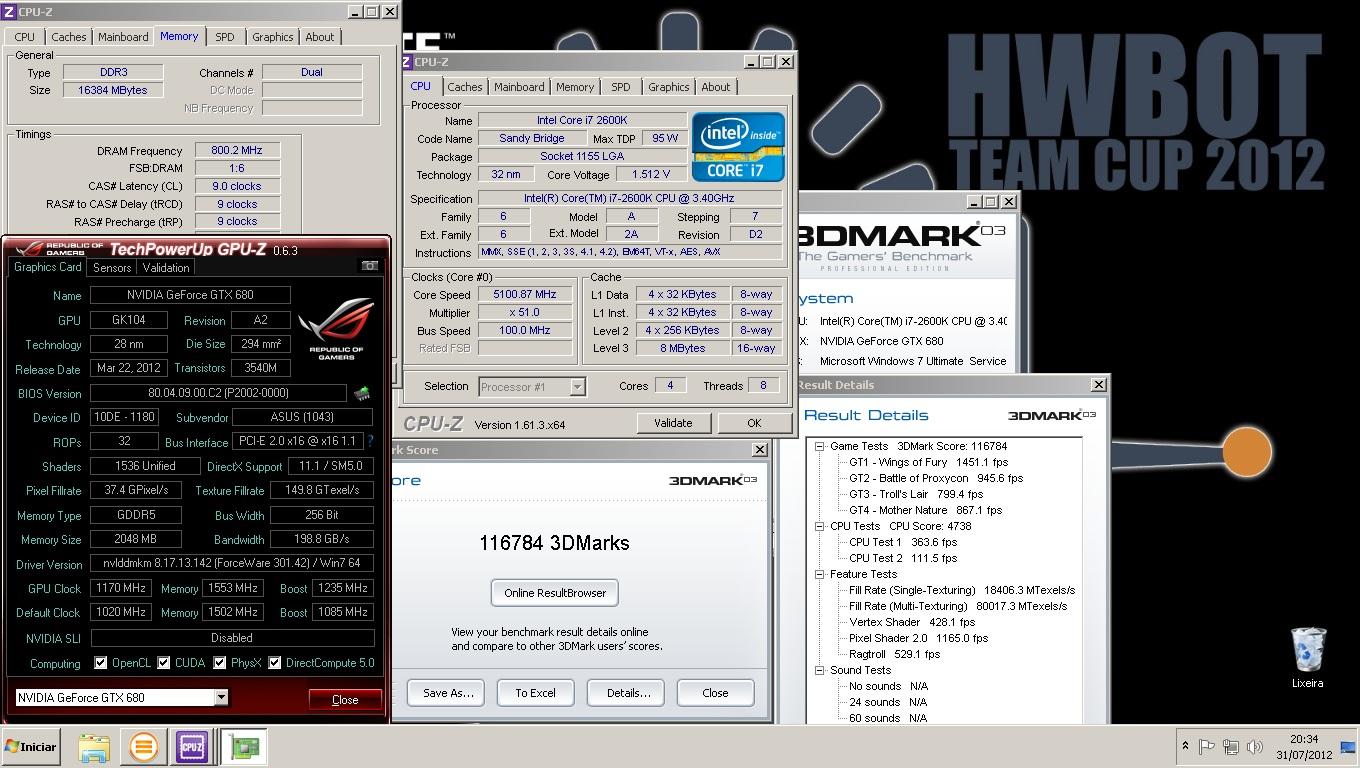This screenshot has height=768, width=1360.
Task: Click the DRAM Frequency 800.2 MHz field
Action: pyautogui.click(x=237, y=151)
